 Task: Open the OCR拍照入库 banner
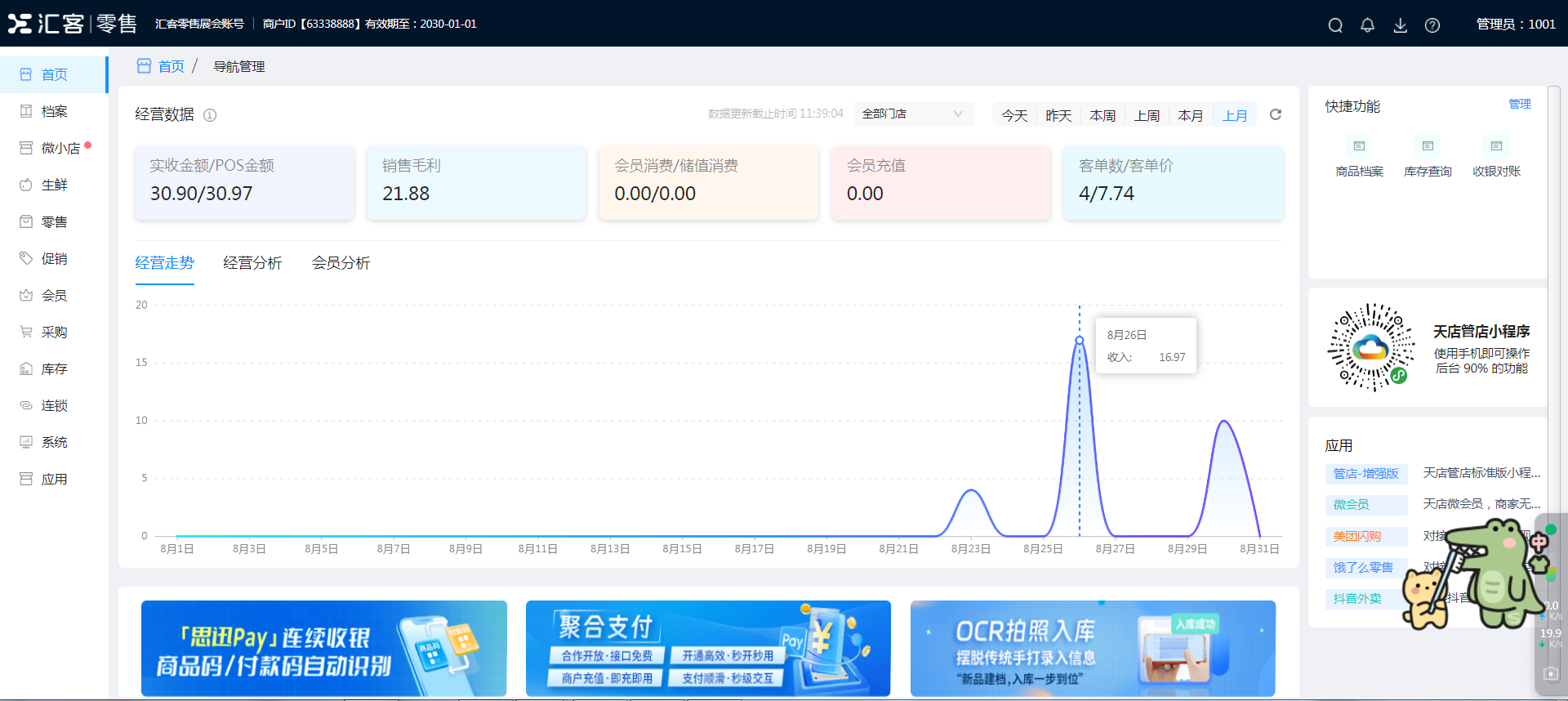click(1093, 649)
